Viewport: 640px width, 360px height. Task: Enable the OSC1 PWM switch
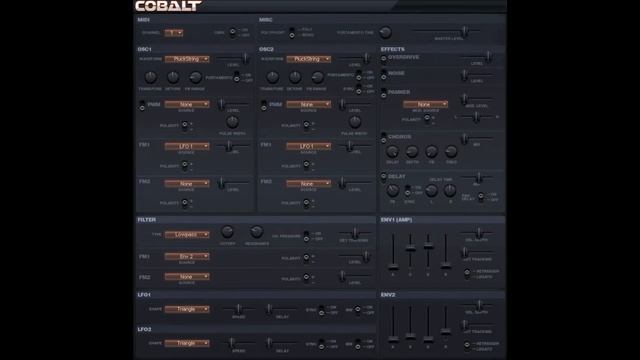(x=142, y=106)
